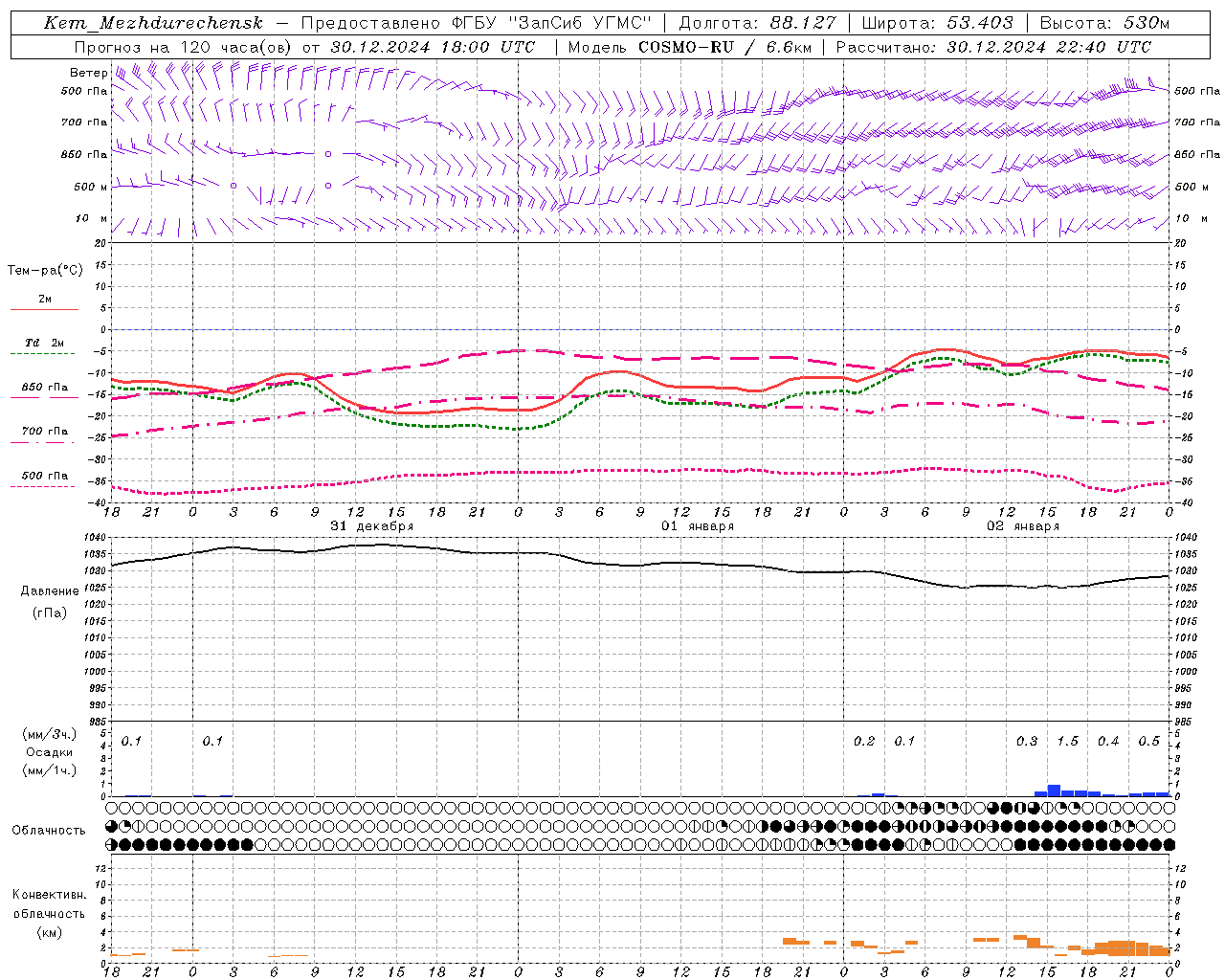Click 'Прогноз на 120 часа(ов)' forecast header
The image size is (1225, 980).
click(184, 47)
